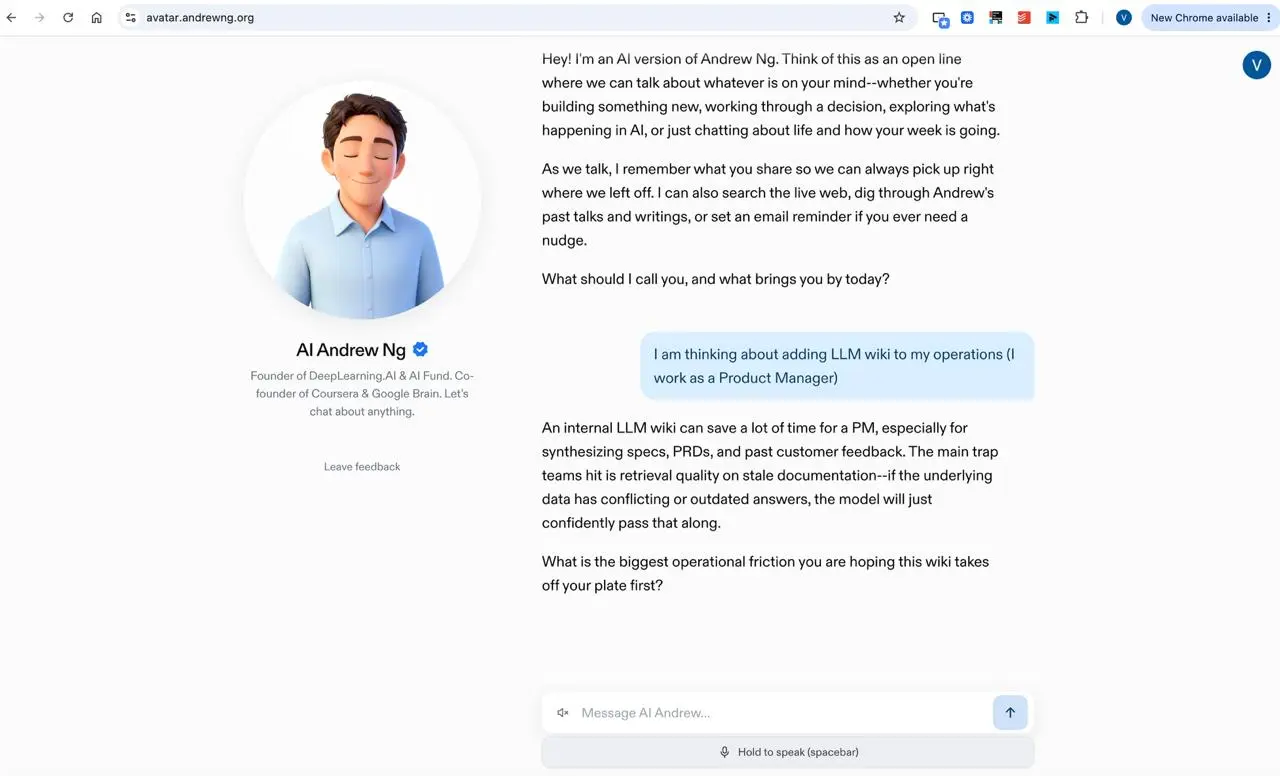
Task: Toggle the muted speaker audio icon
Action: [563, 713]
